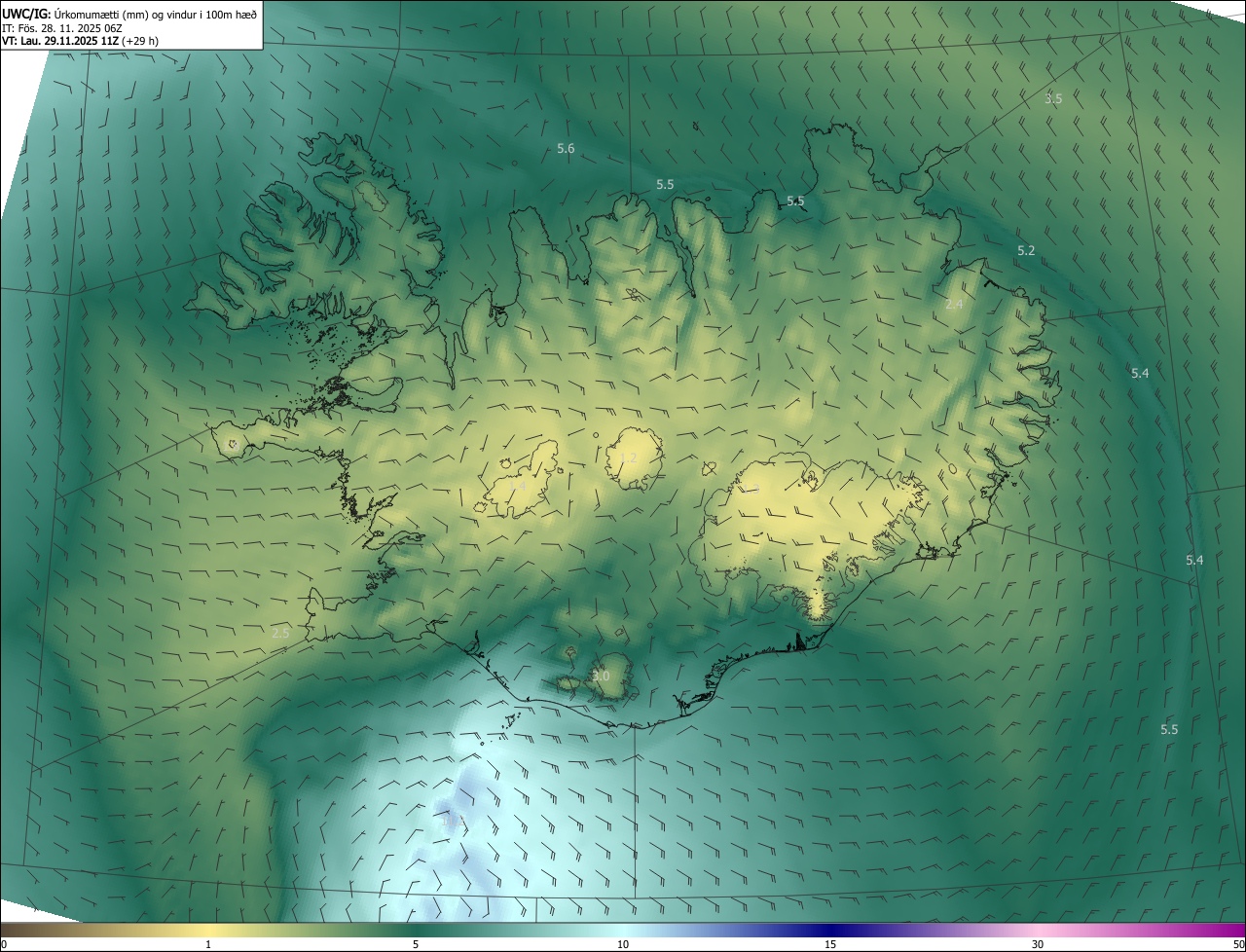Click the 1 mm tick on the colour scale
This screenshot has height=952, width=1246.
[x=208, y=944]
